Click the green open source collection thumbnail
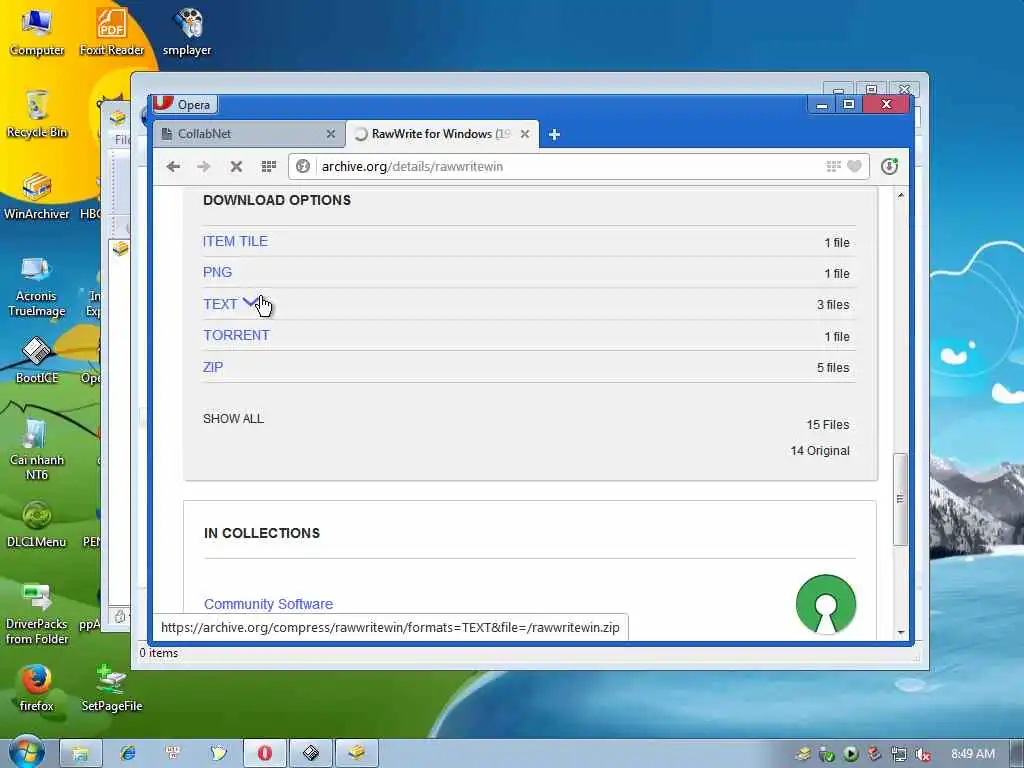The image size is (1024, 768). pos(825,604)
